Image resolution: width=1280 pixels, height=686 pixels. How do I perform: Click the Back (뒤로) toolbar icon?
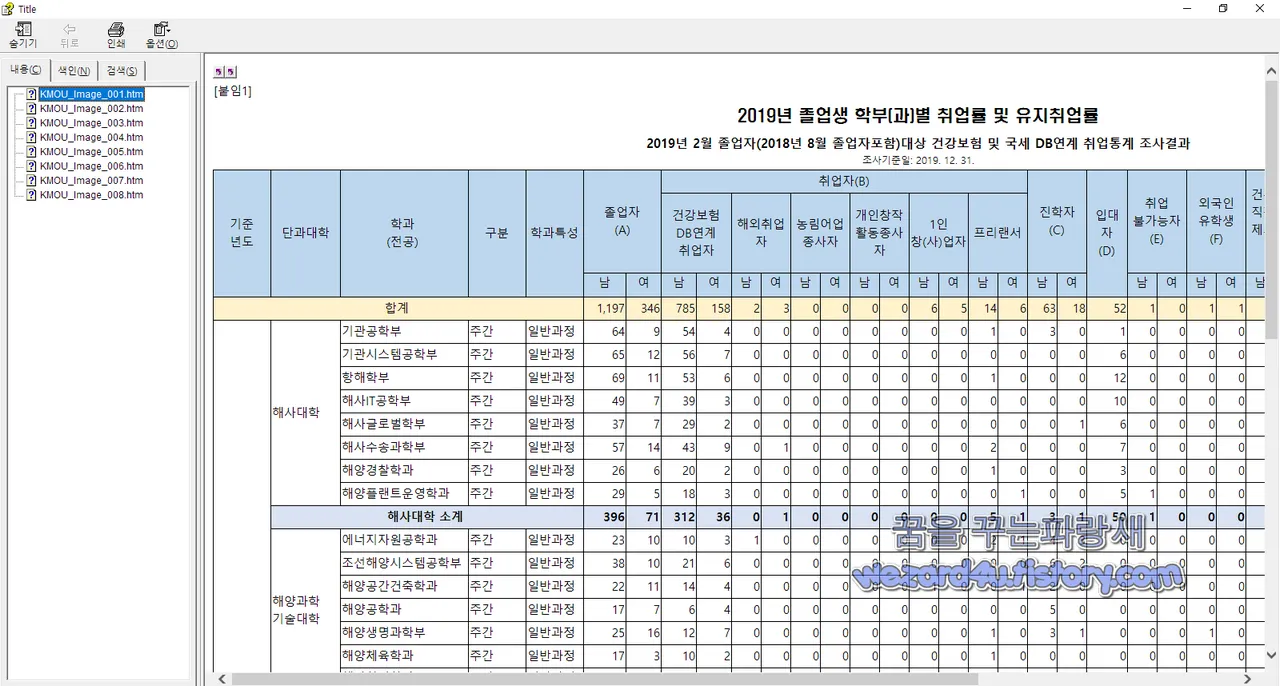click(69, 35)
